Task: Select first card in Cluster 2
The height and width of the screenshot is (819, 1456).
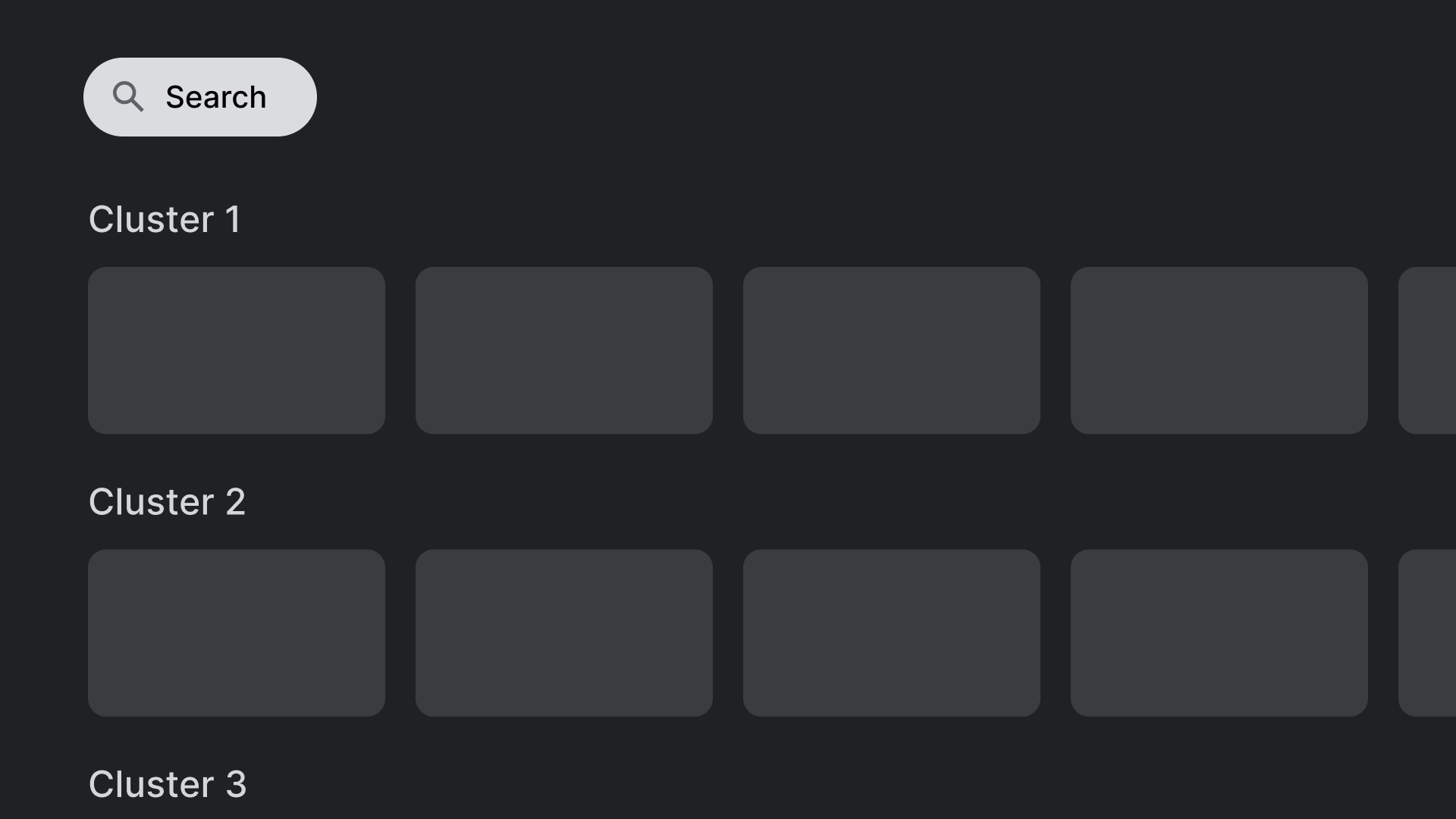Action: 236,633
